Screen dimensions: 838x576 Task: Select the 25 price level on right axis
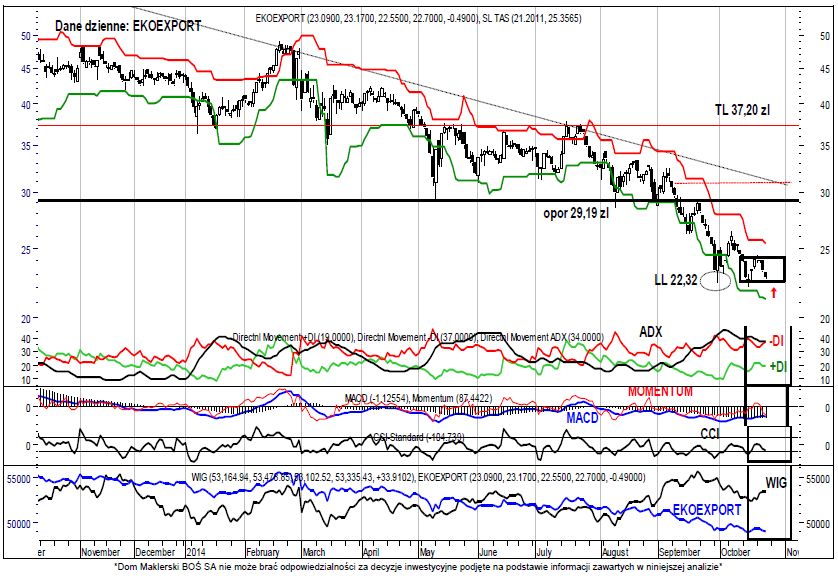pyautogui.click(x=824, y=250)
